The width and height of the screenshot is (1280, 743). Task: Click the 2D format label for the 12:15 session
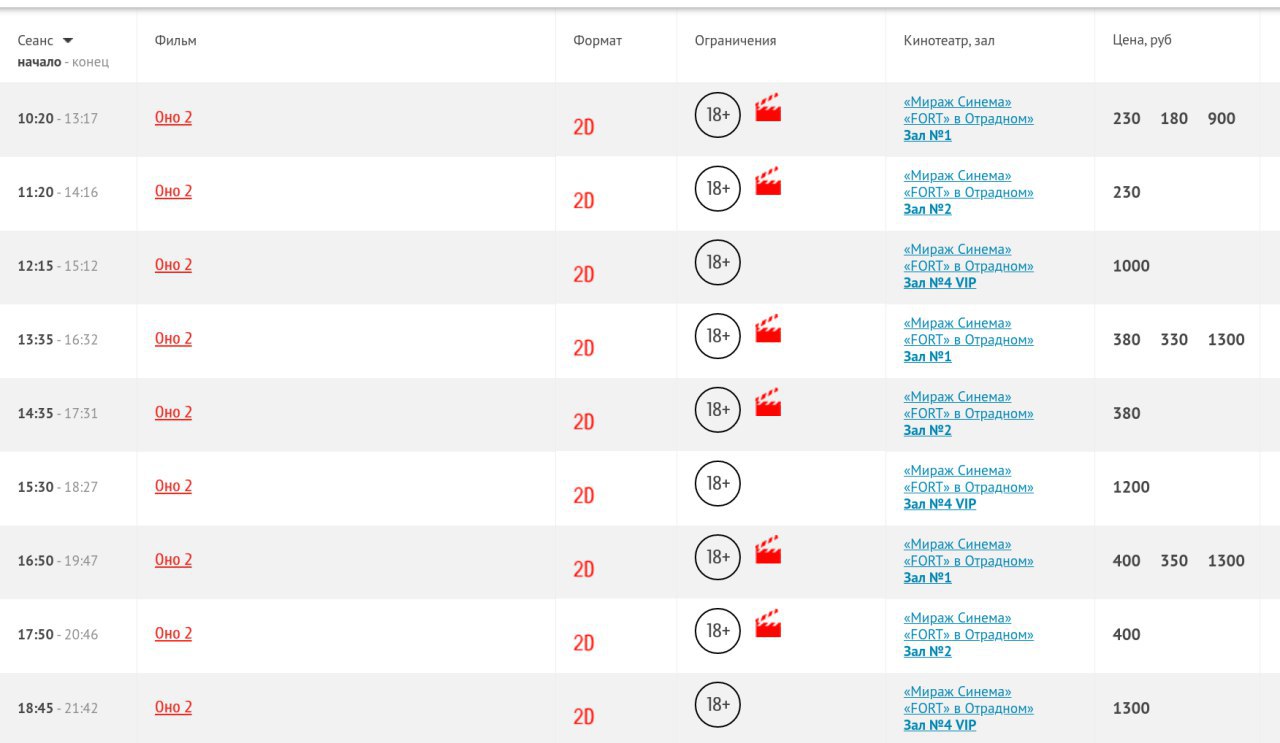pos(584,274)
